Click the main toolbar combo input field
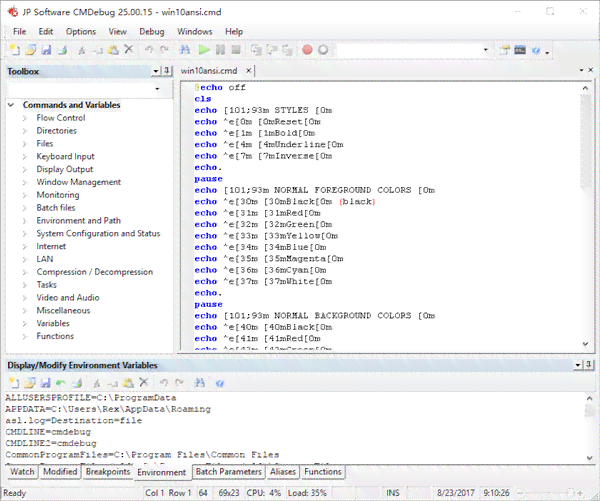 pyautogui.click(x=408, y=50)
